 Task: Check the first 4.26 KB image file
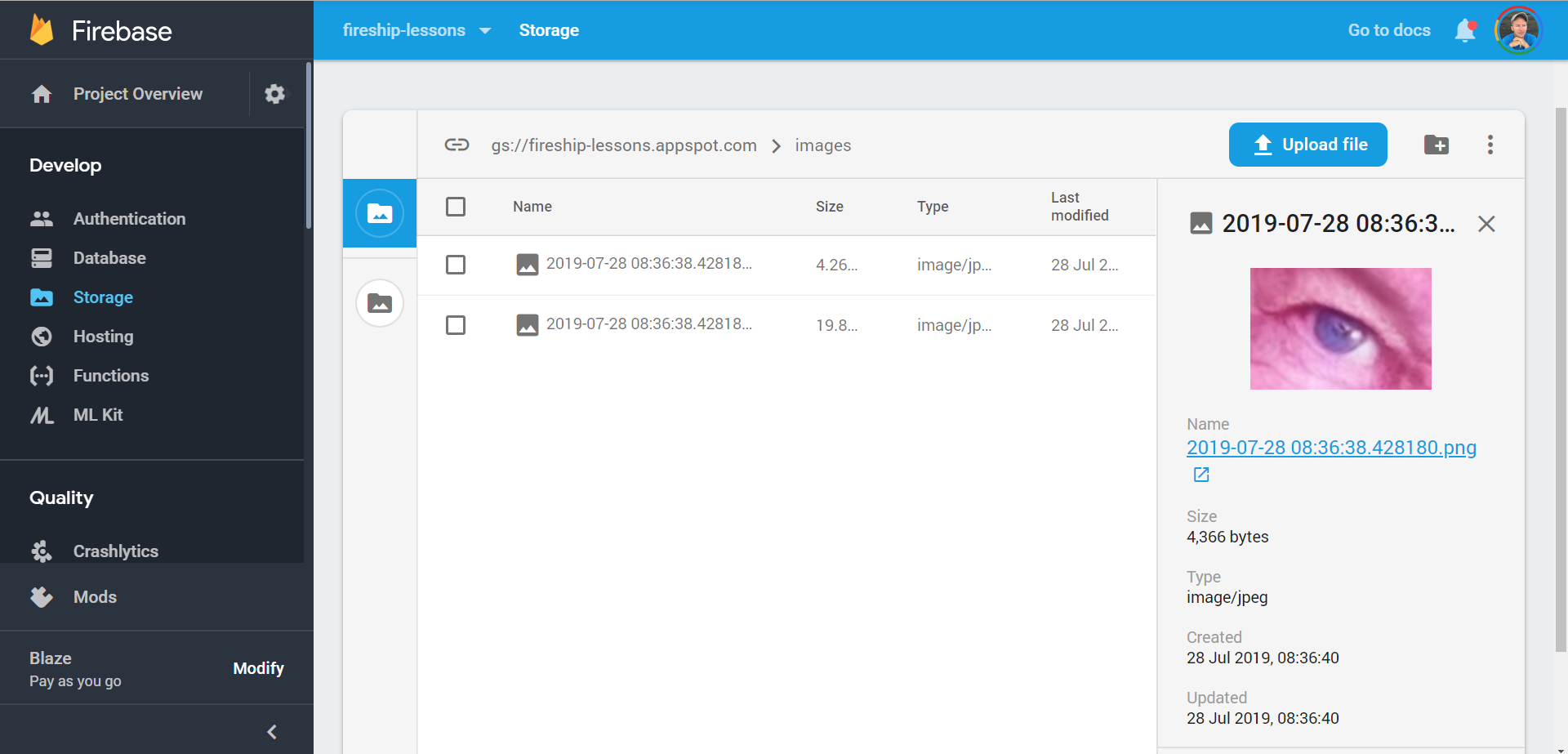coord(456,265)
